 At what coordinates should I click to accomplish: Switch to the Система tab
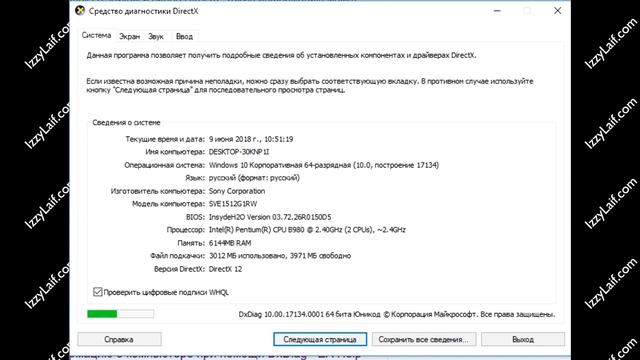coord(96,36)
